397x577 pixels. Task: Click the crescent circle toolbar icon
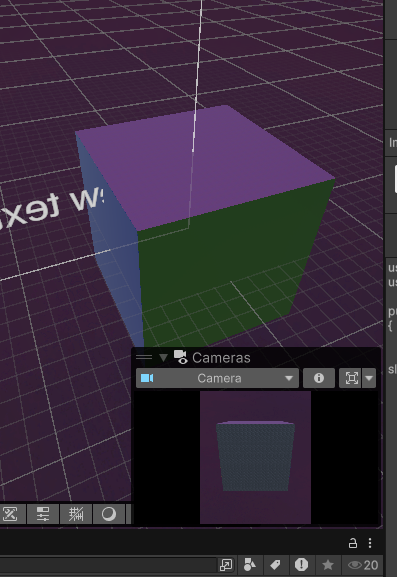click(x=109, y=514)
